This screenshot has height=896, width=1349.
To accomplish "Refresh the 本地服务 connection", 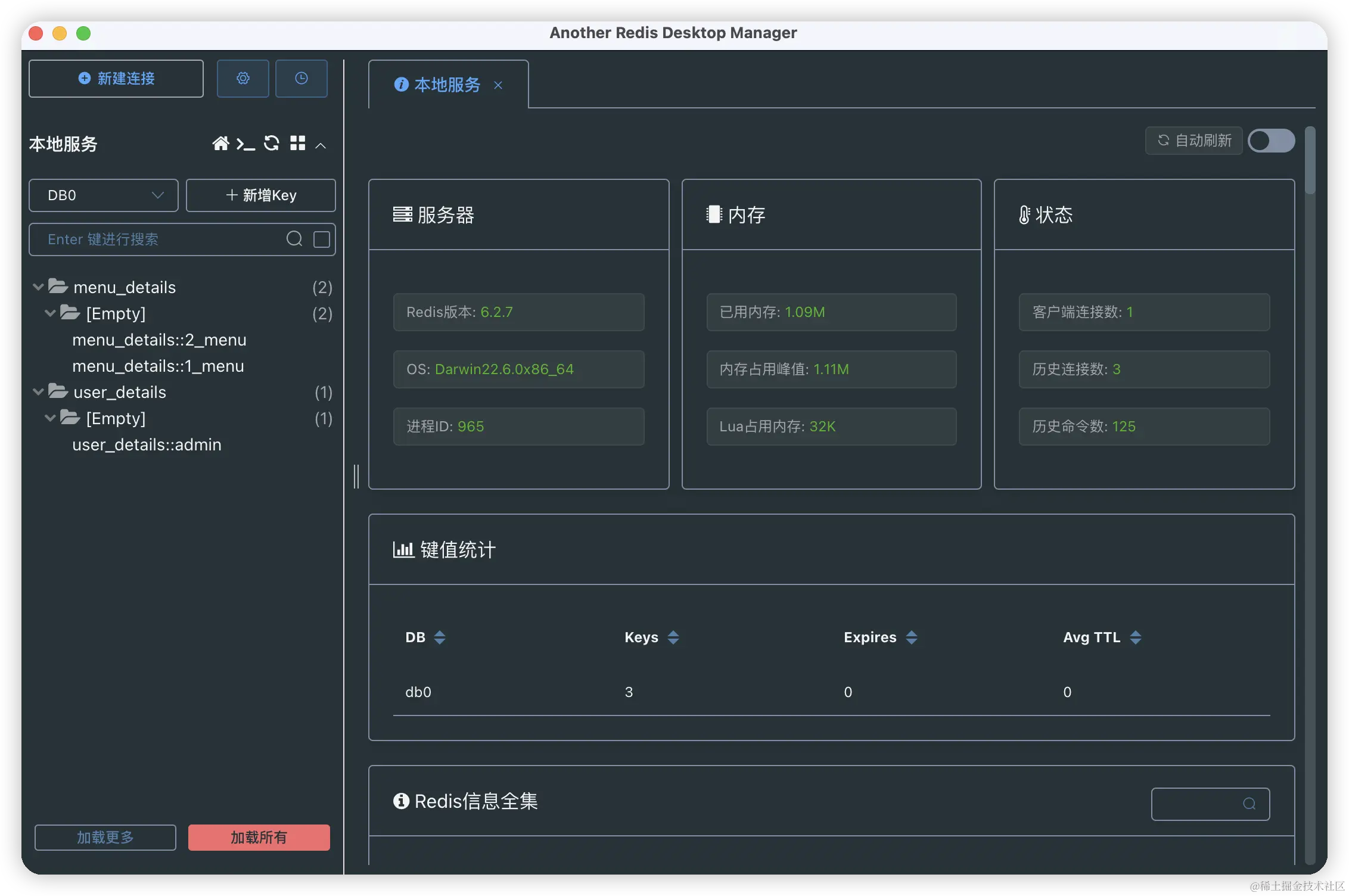I will tap(272, 144).
